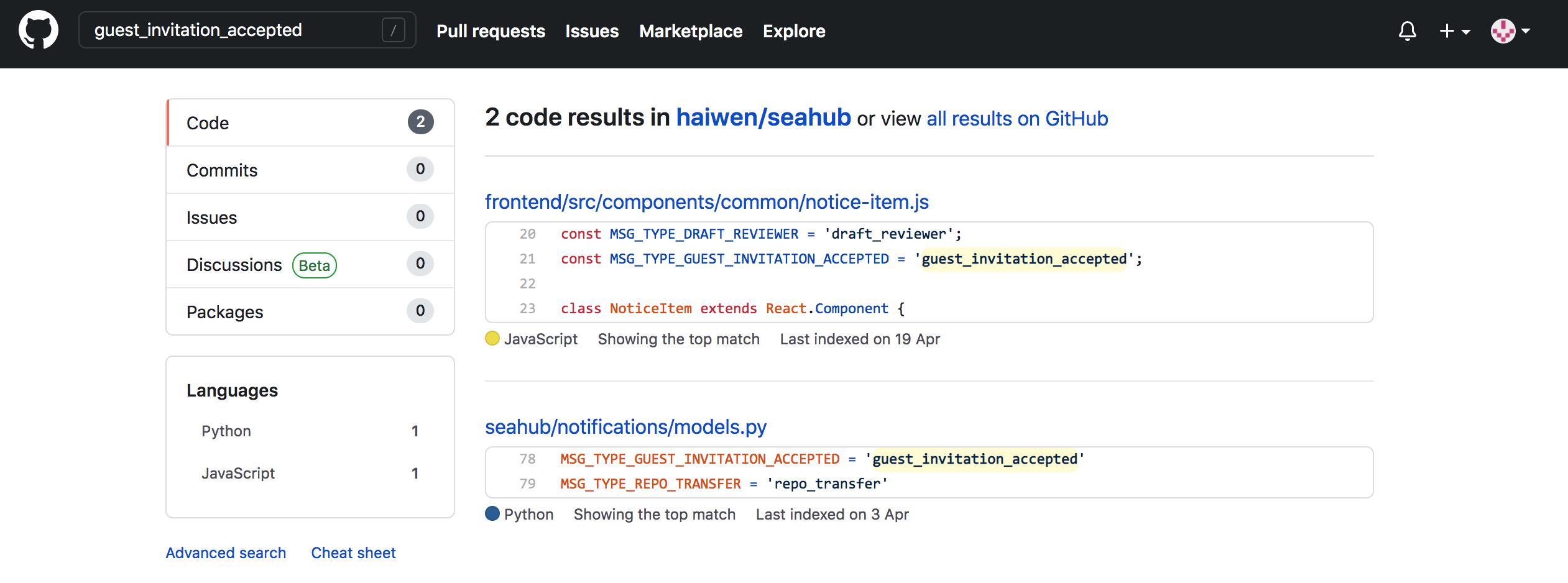Open frontend/src/components/common/notice-item.js file
The width and height of the screenshot is (1568, 583).
point(707,202)
